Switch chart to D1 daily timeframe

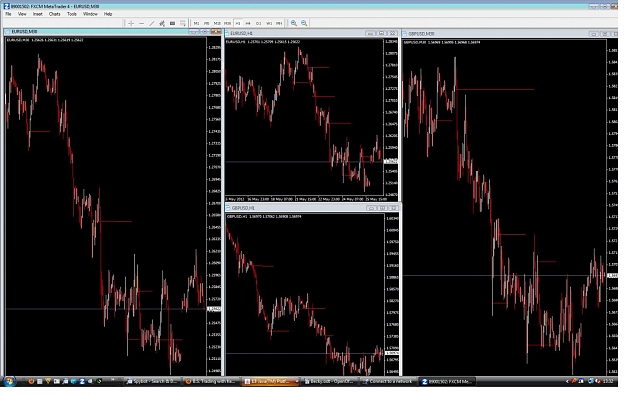[258, 23]
